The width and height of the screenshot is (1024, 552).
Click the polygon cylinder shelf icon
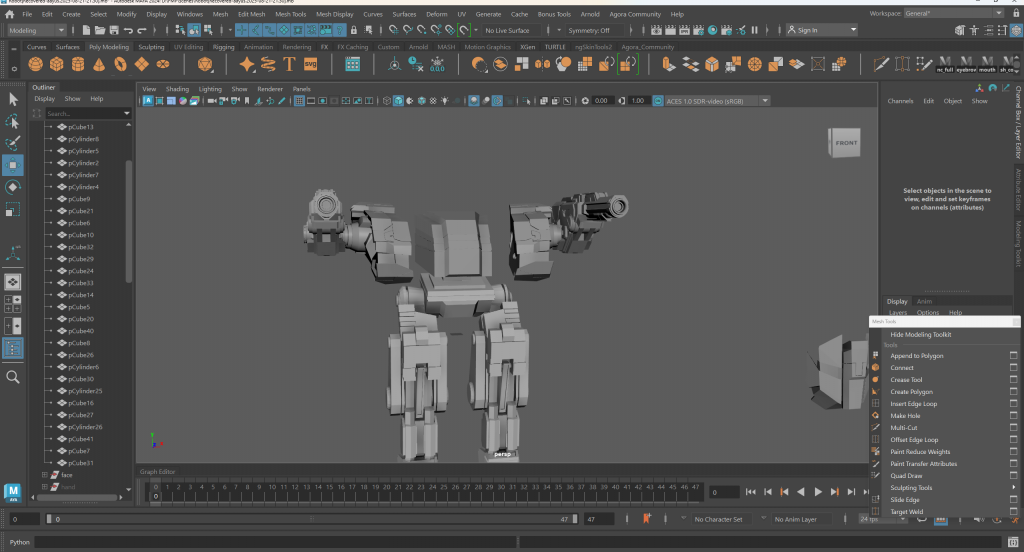pyautogui.click(x=78, y=64)
